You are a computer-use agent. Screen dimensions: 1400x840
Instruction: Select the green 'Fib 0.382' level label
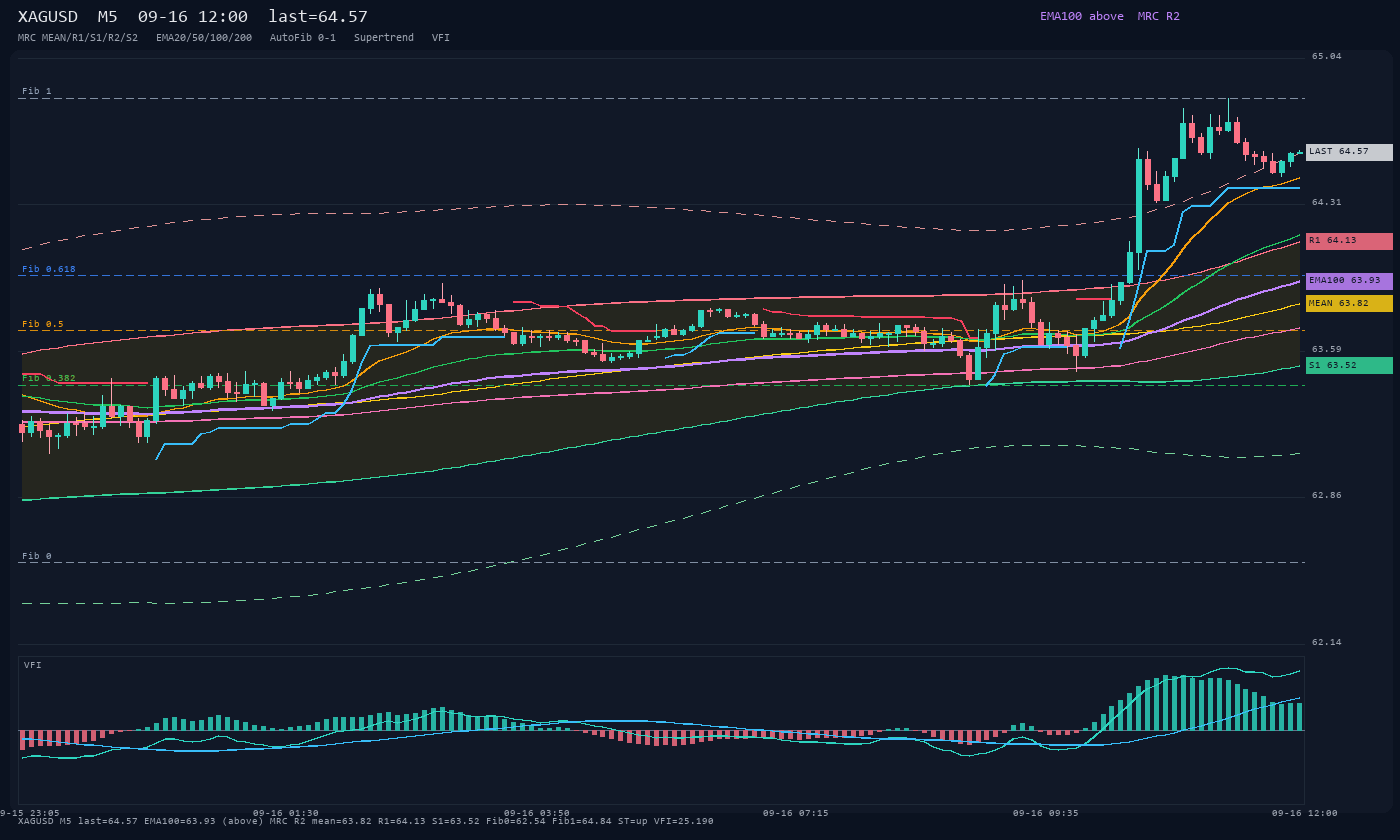click(49, 378)
